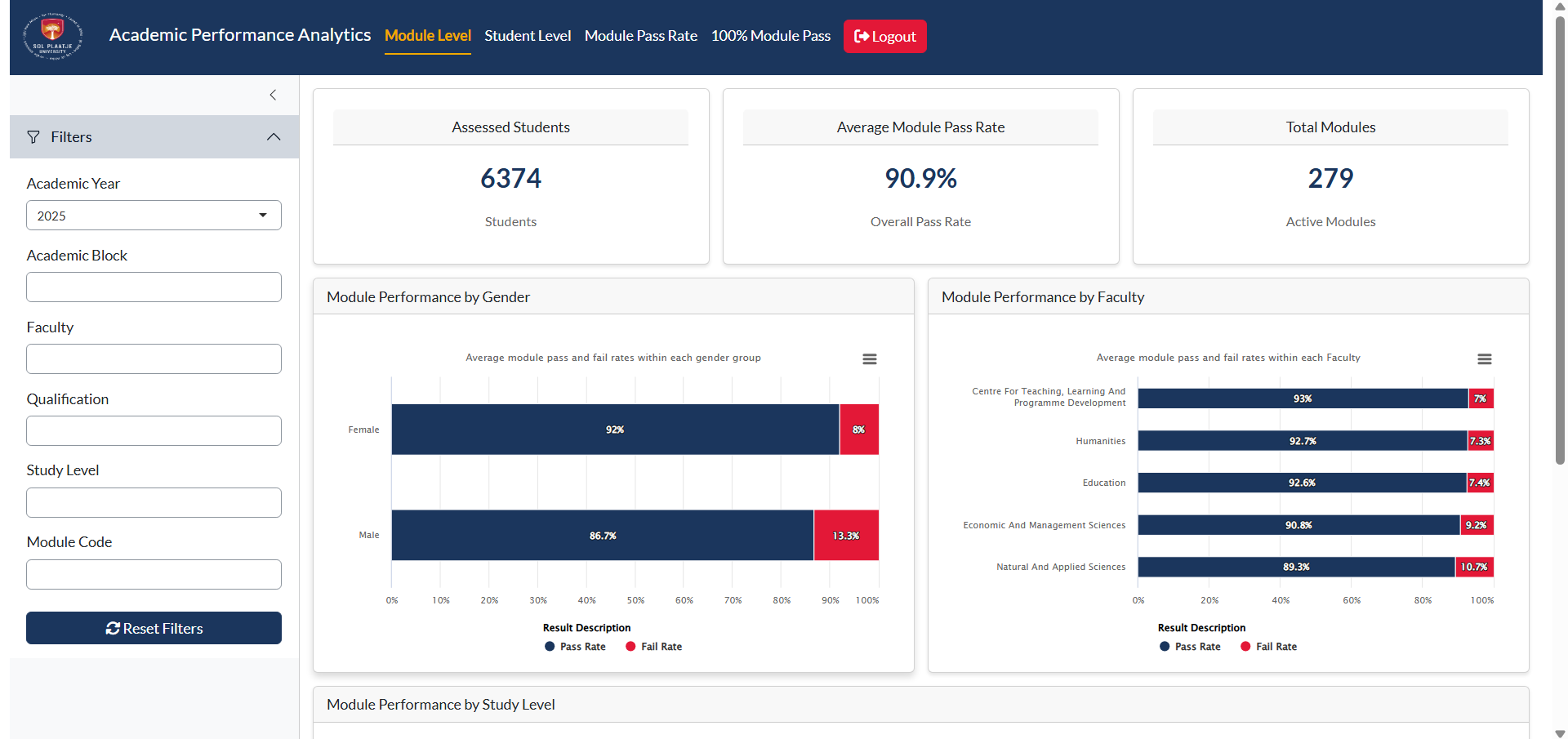
Task: Click the refresh icon in Reset Filters
Action: 114,628
